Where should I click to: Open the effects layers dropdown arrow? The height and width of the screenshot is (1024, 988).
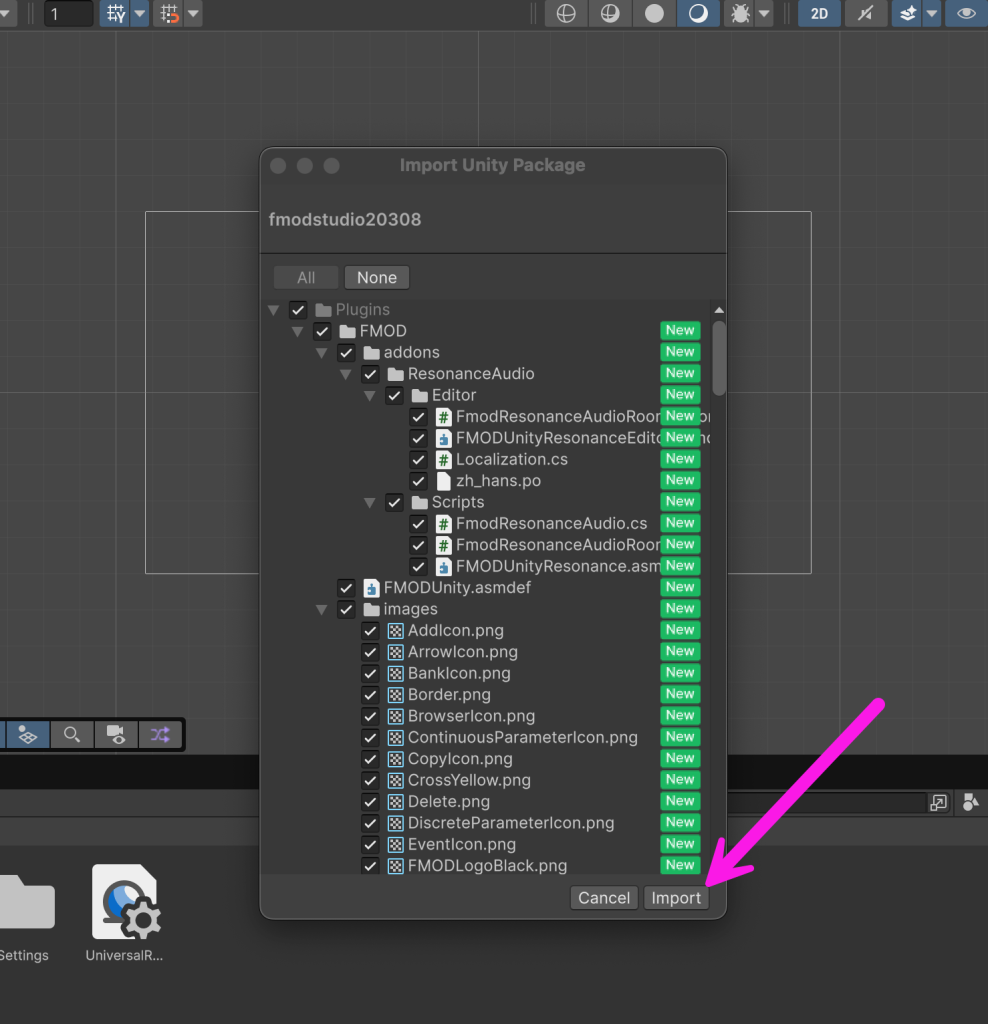click(x=931, y=13)
